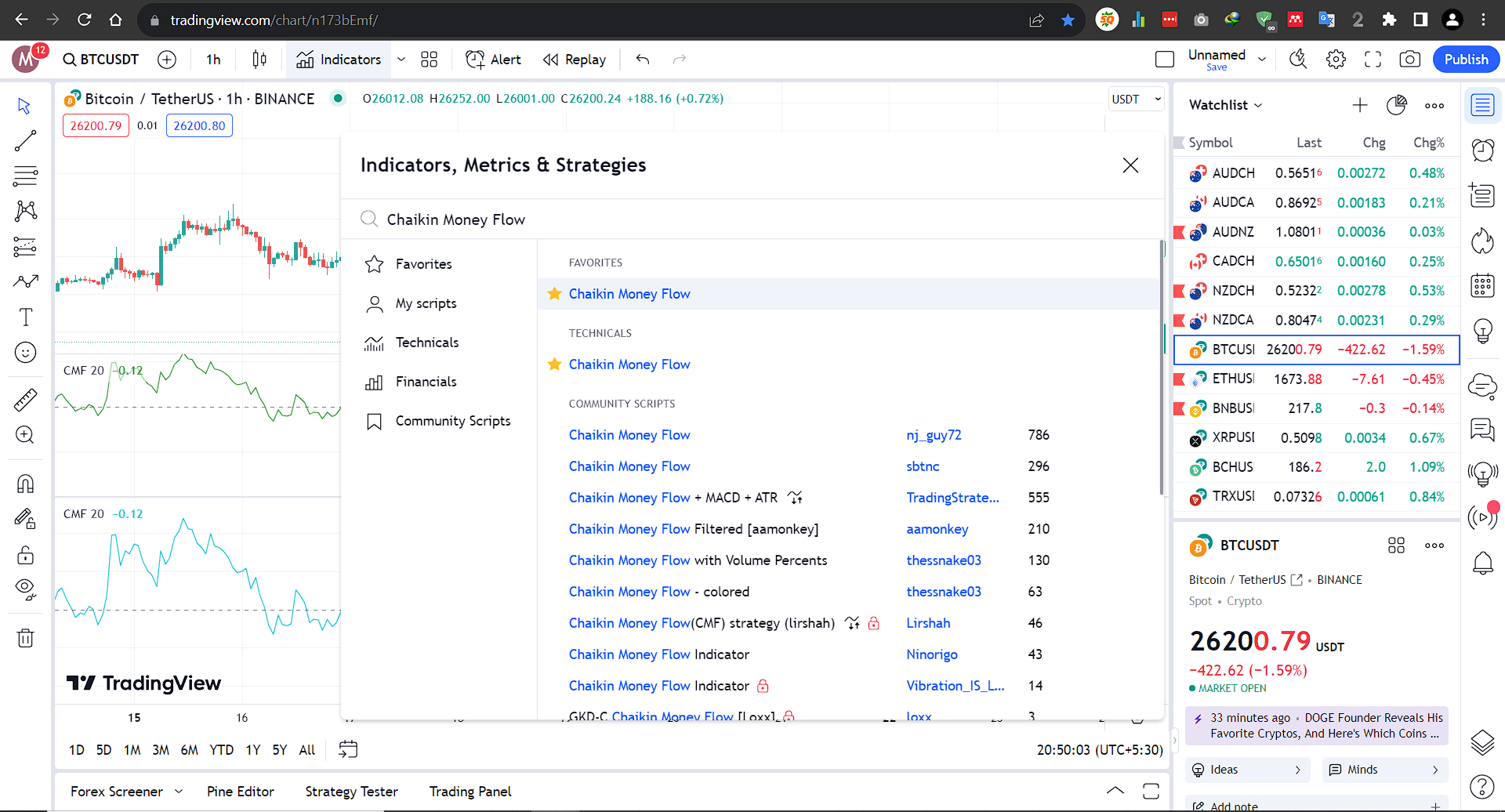Toggle hide all drawings eye icon
The height and width of the screenshot is (812, 1505).
[x=25, y=589]
